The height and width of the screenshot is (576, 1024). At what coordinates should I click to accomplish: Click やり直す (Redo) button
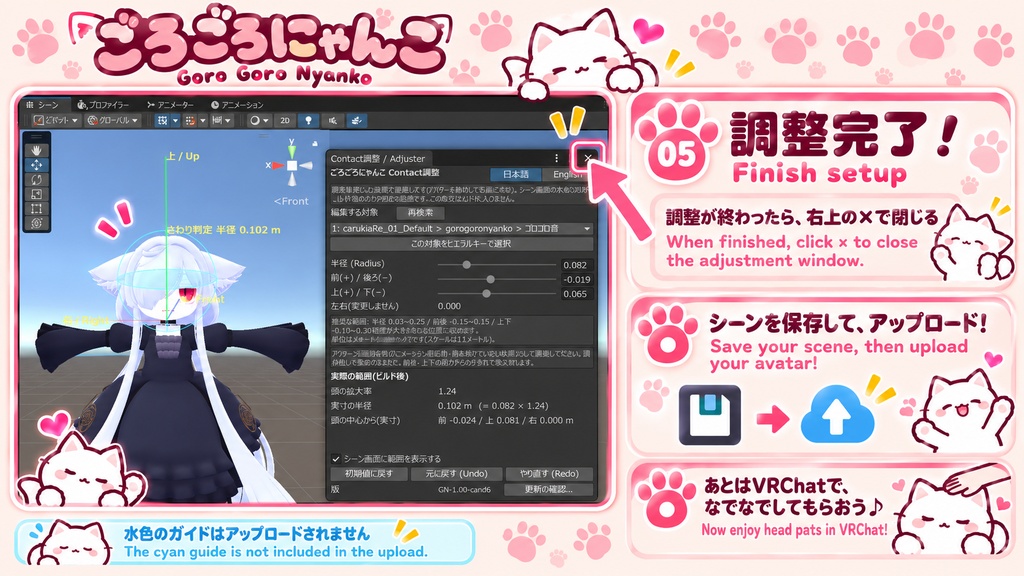coord(549,473)
